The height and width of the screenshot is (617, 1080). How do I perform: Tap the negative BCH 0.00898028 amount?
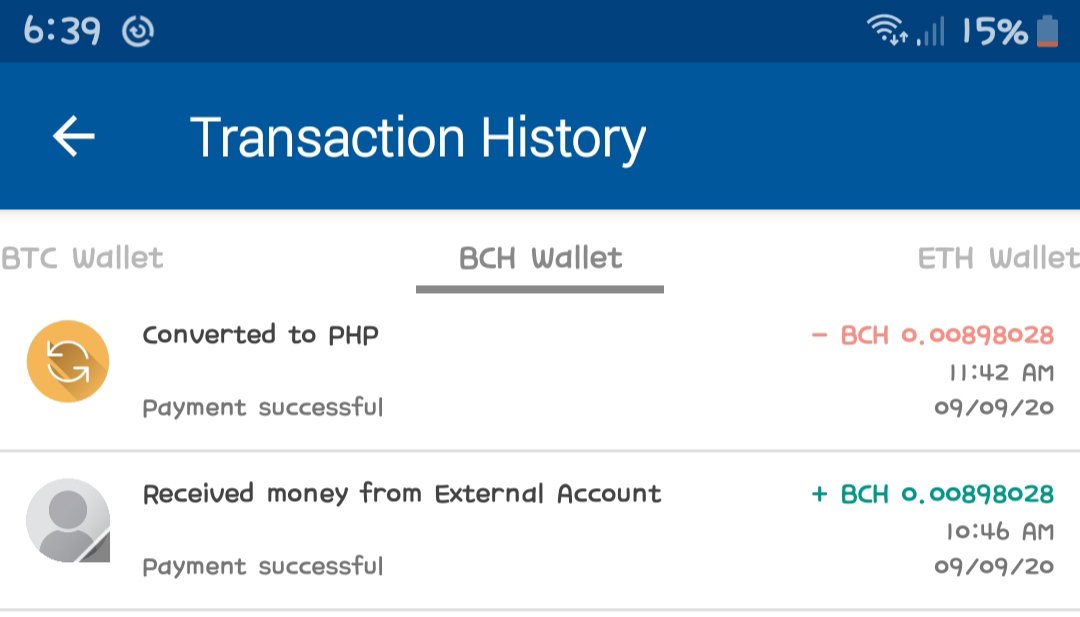933,335
